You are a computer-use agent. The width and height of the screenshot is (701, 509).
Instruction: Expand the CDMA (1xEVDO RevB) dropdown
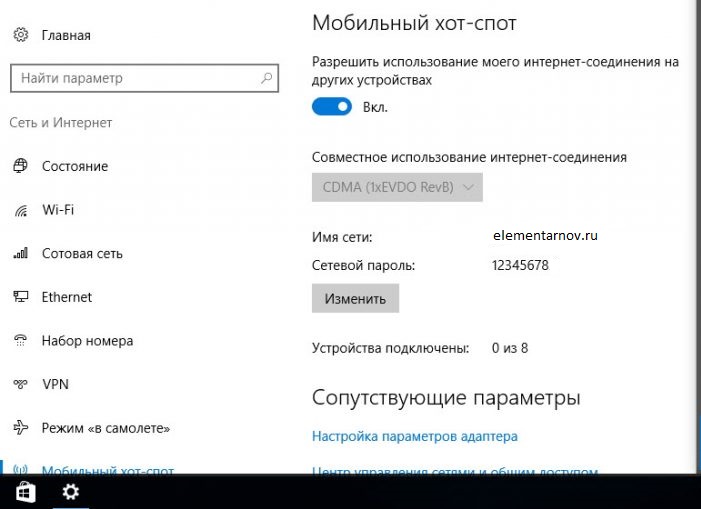click(397, 187)
